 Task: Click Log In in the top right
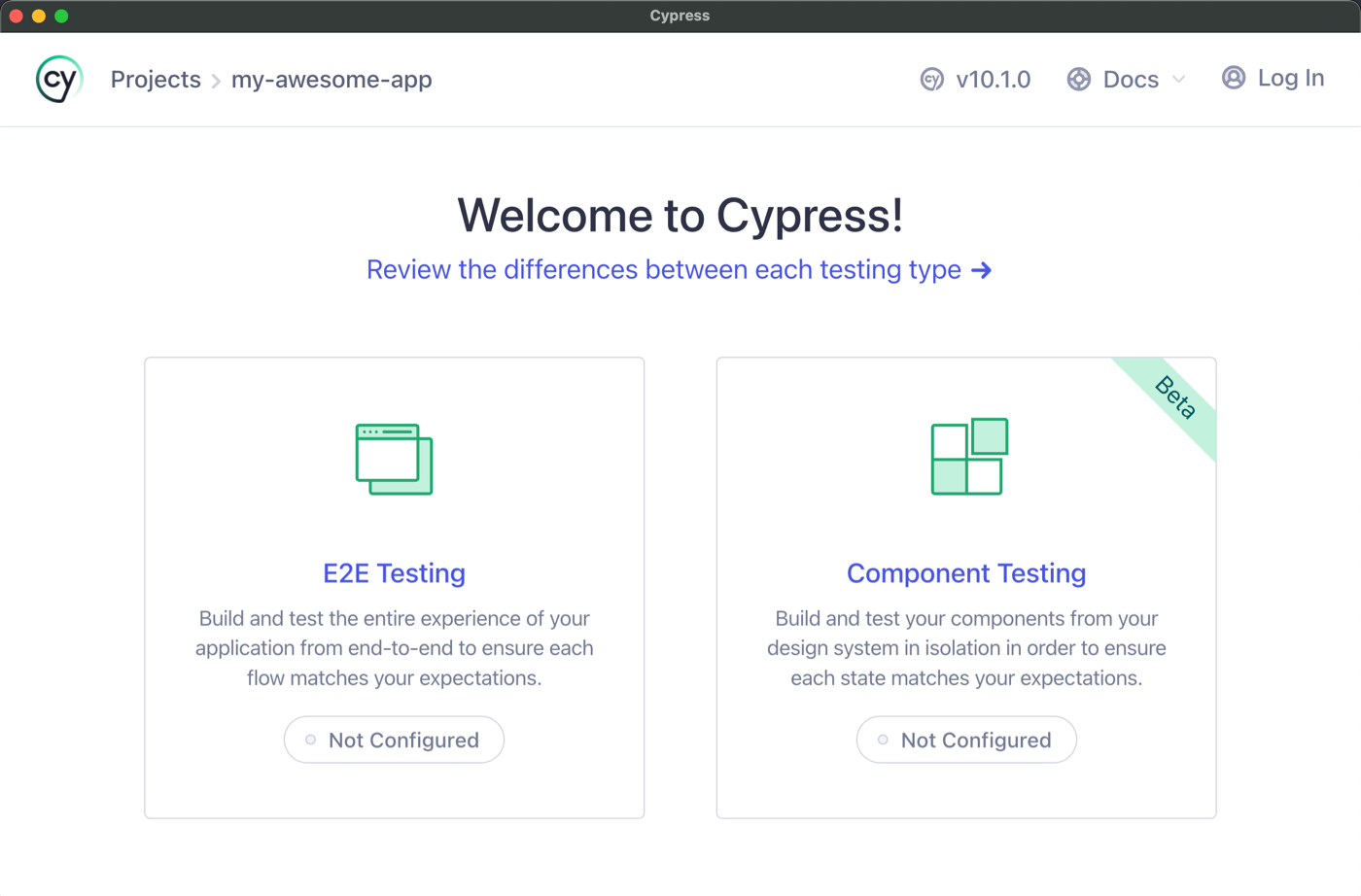coord(1290,78)
